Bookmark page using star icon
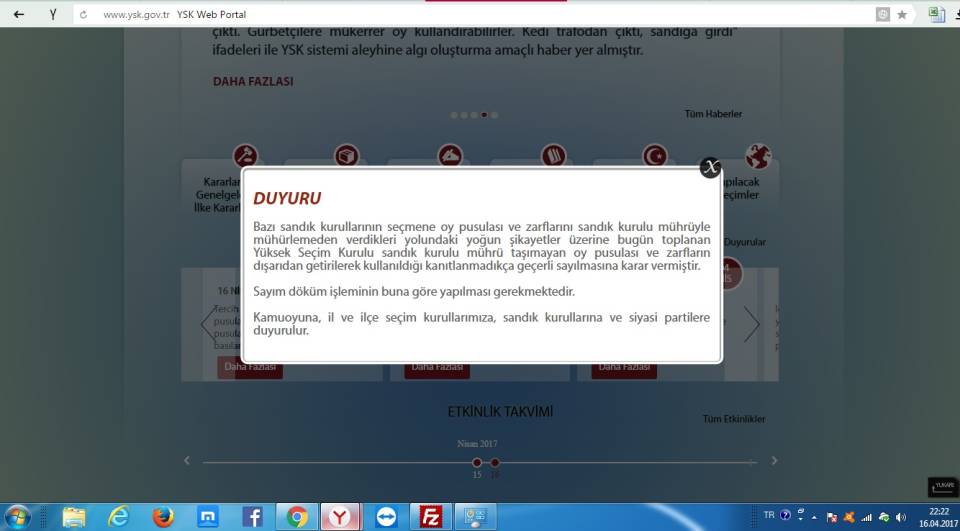Screen dimensions: 960x531 pyautogui.click(x=902, y=15)
